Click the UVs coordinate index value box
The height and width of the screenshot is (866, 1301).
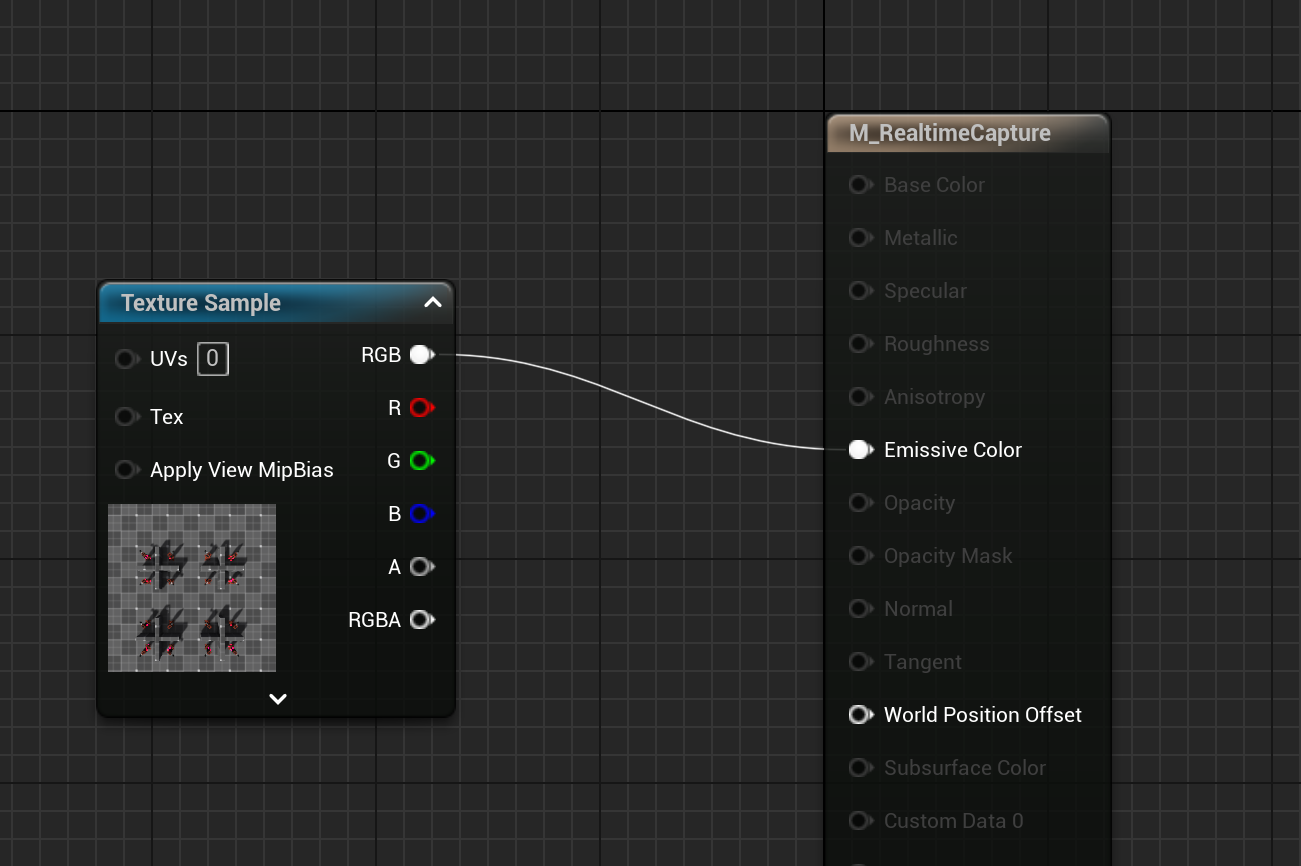click(x=213, y=359)
